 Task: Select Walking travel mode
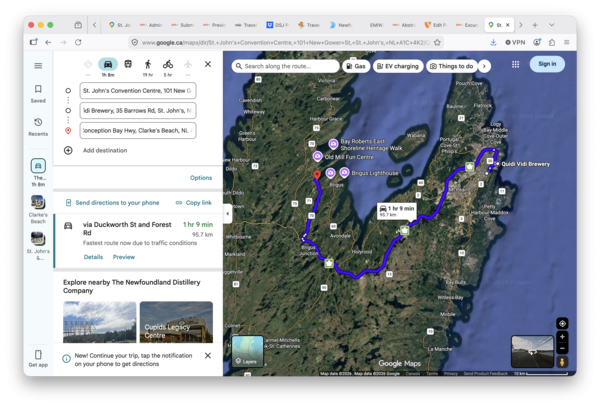click(x=148, y=64)
